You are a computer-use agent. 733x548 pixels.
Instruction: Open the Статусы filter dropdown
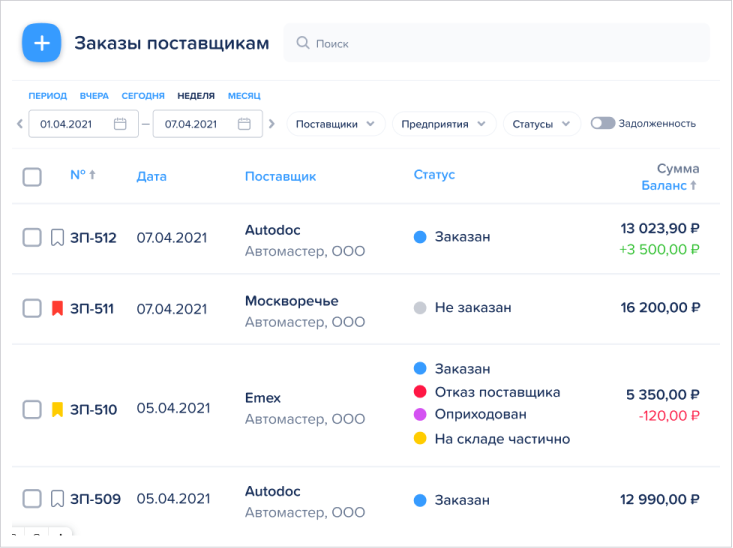(541, 124)
